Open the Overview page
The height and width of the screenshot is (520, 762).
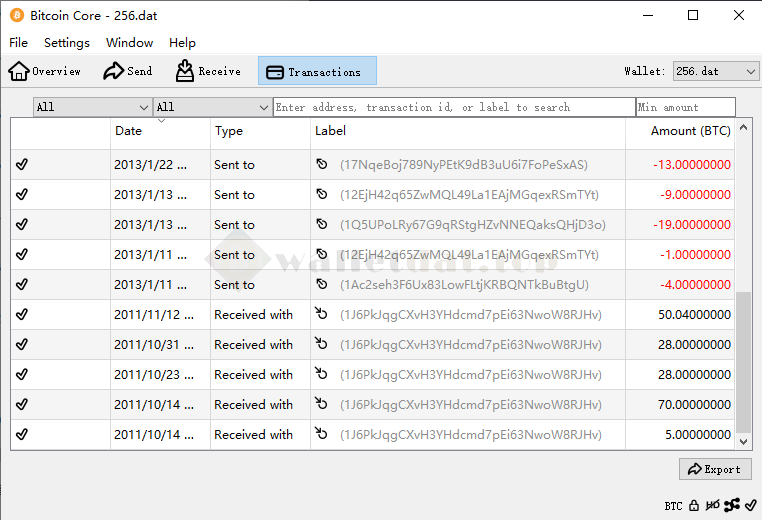click(45, 71)
